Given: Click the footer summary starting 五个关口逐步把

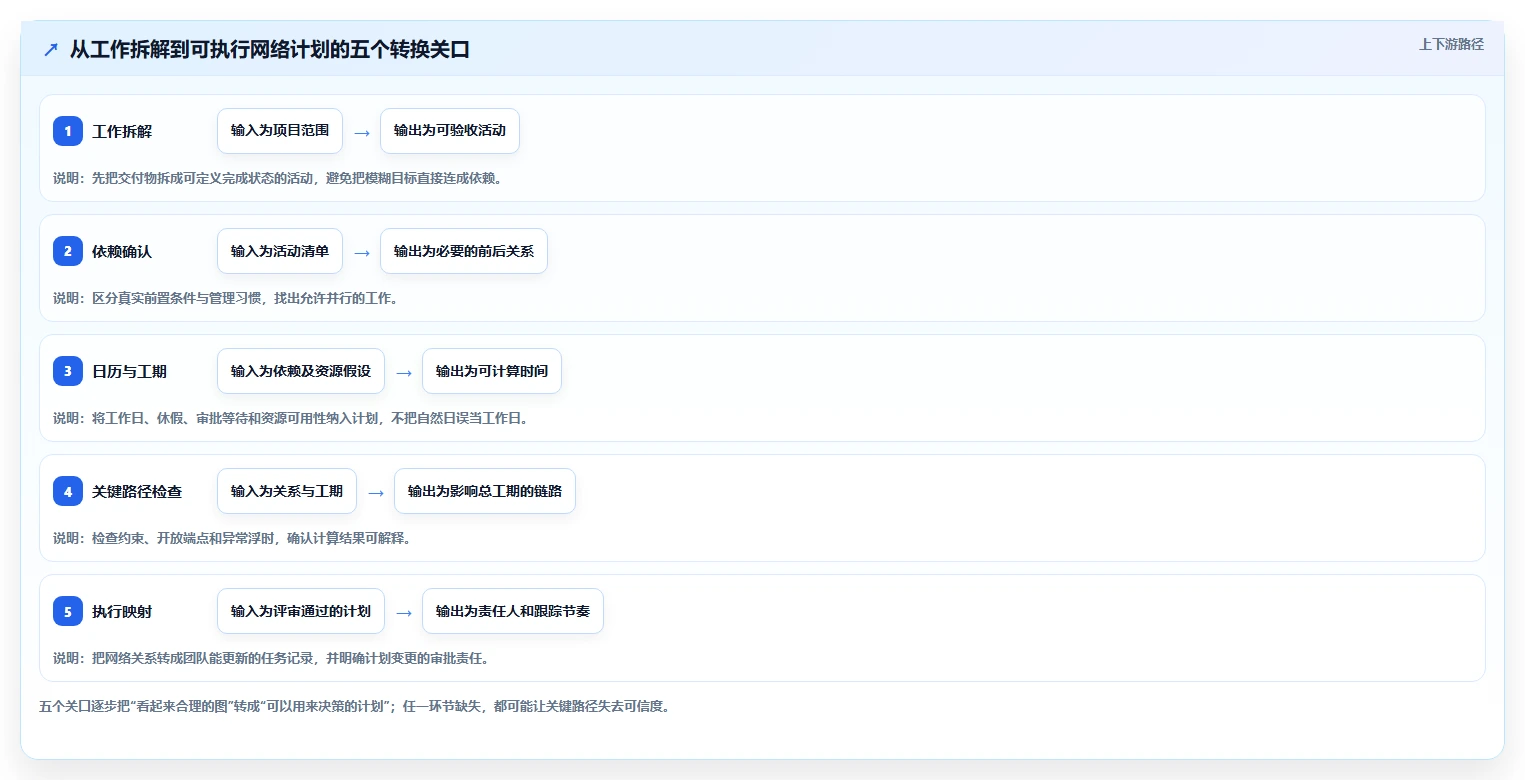Looking at the screenshot, I should click(354, 706).
